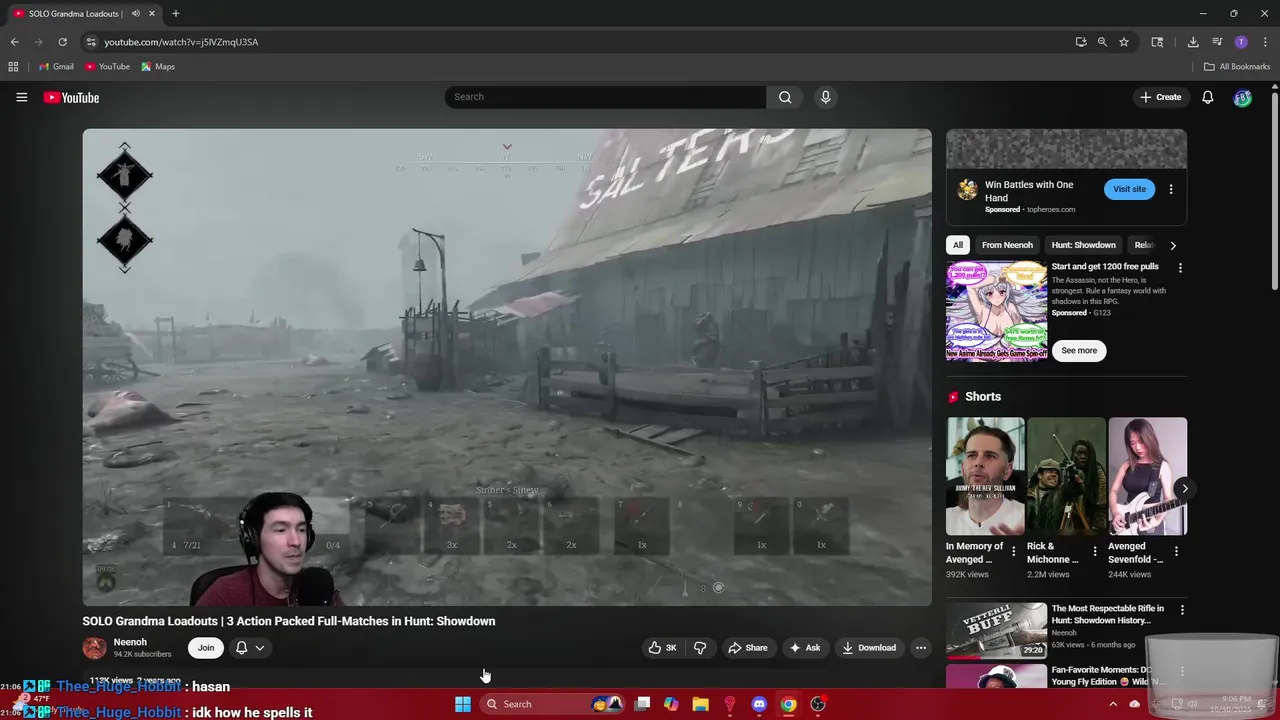Image resolution: width=1280 pixels, height=720 pixels.
Task: Open Neenoh channel avatar
Action: tap(94, 647)
